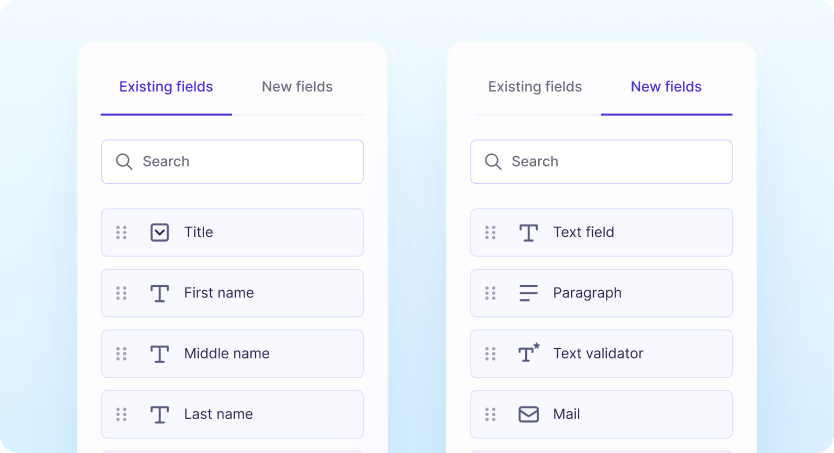Click the dropdown icon beside Title
This screenshot has width=834, height=453.
(x=159, y=232)
